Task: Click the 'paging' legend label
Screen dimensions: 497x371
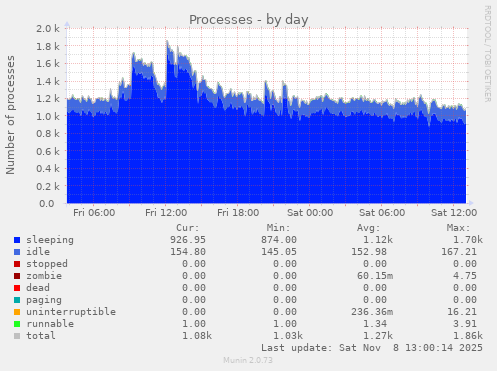Action: (x=44, y=300)
